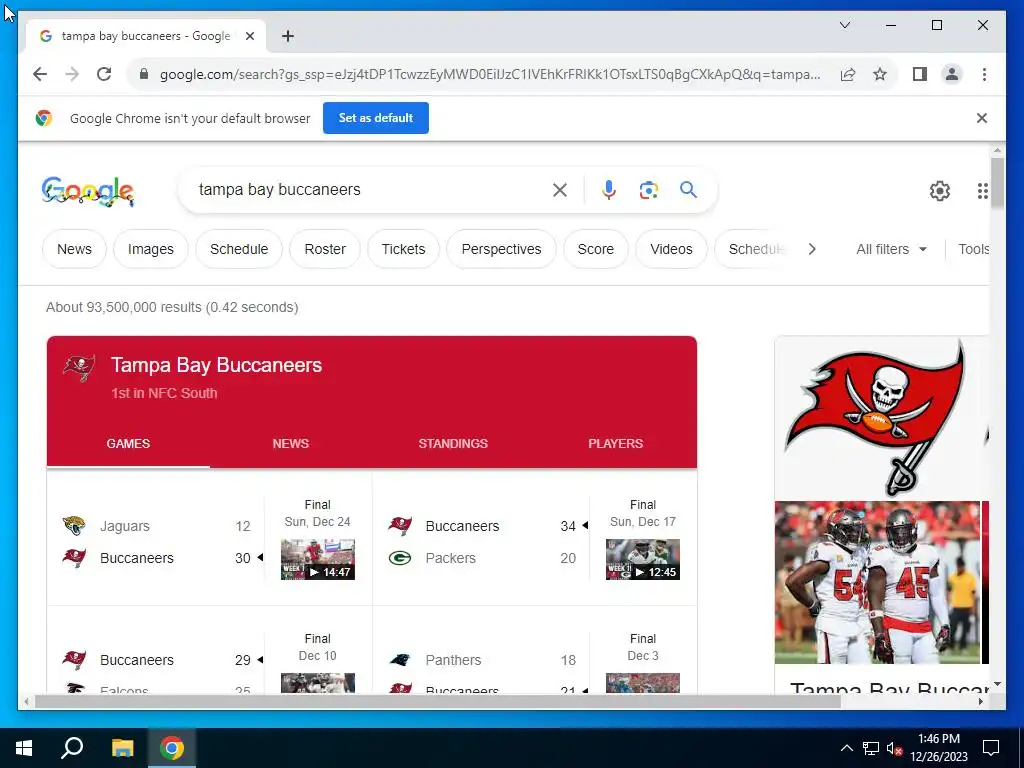Image resolution: width=1024 pixels, height=768 pixels.
Task: Show more filter chips with the right arrow
Action: coord(812,249)
